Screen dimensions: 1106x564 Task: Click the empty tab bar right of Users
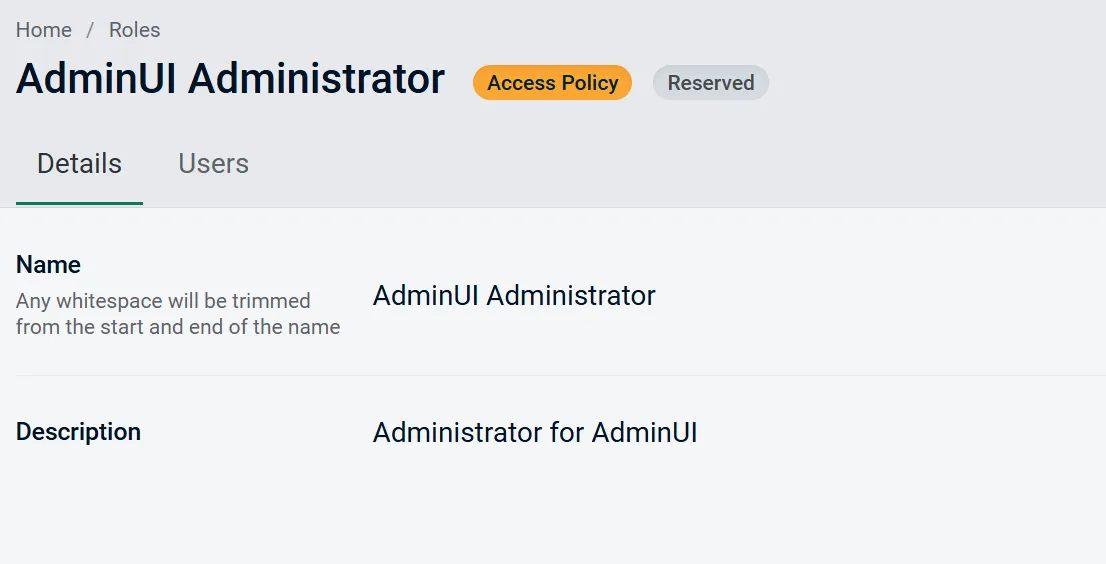coord(680,164)
